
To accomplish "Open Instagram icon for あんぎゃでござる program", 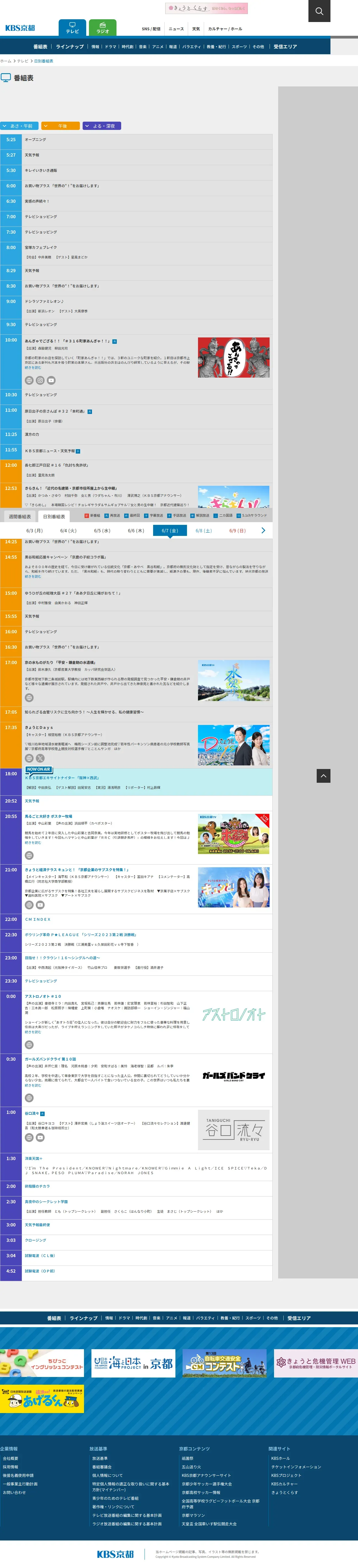I will [40, 380].
